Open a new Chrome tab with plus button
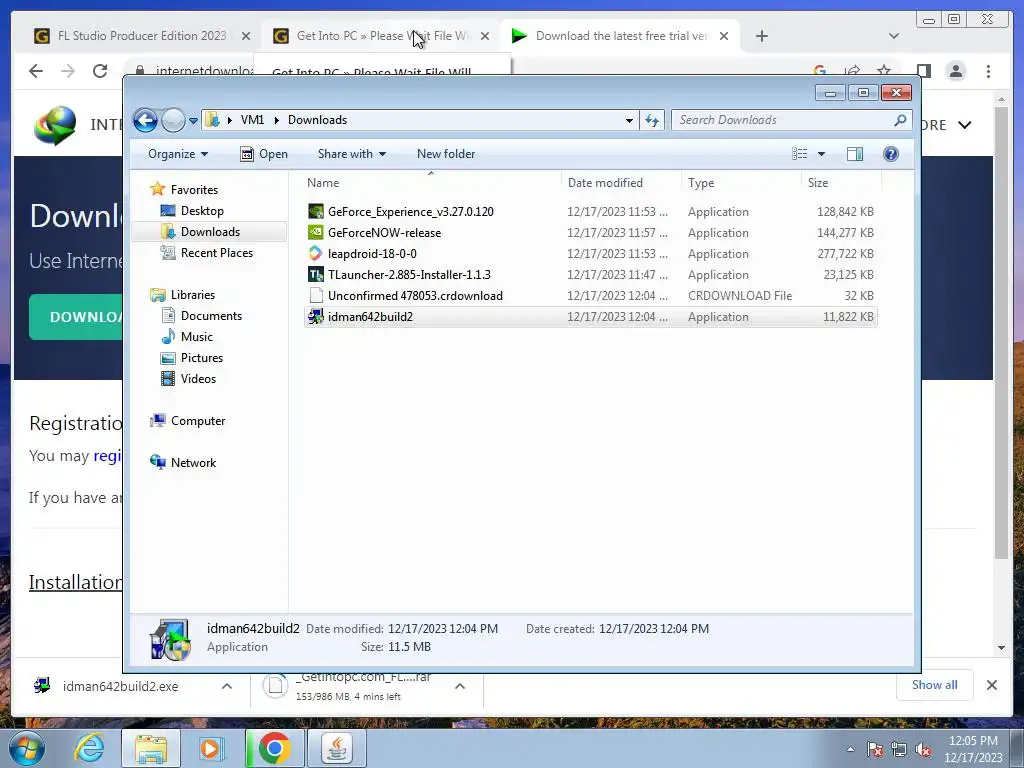 pos(761,36)
